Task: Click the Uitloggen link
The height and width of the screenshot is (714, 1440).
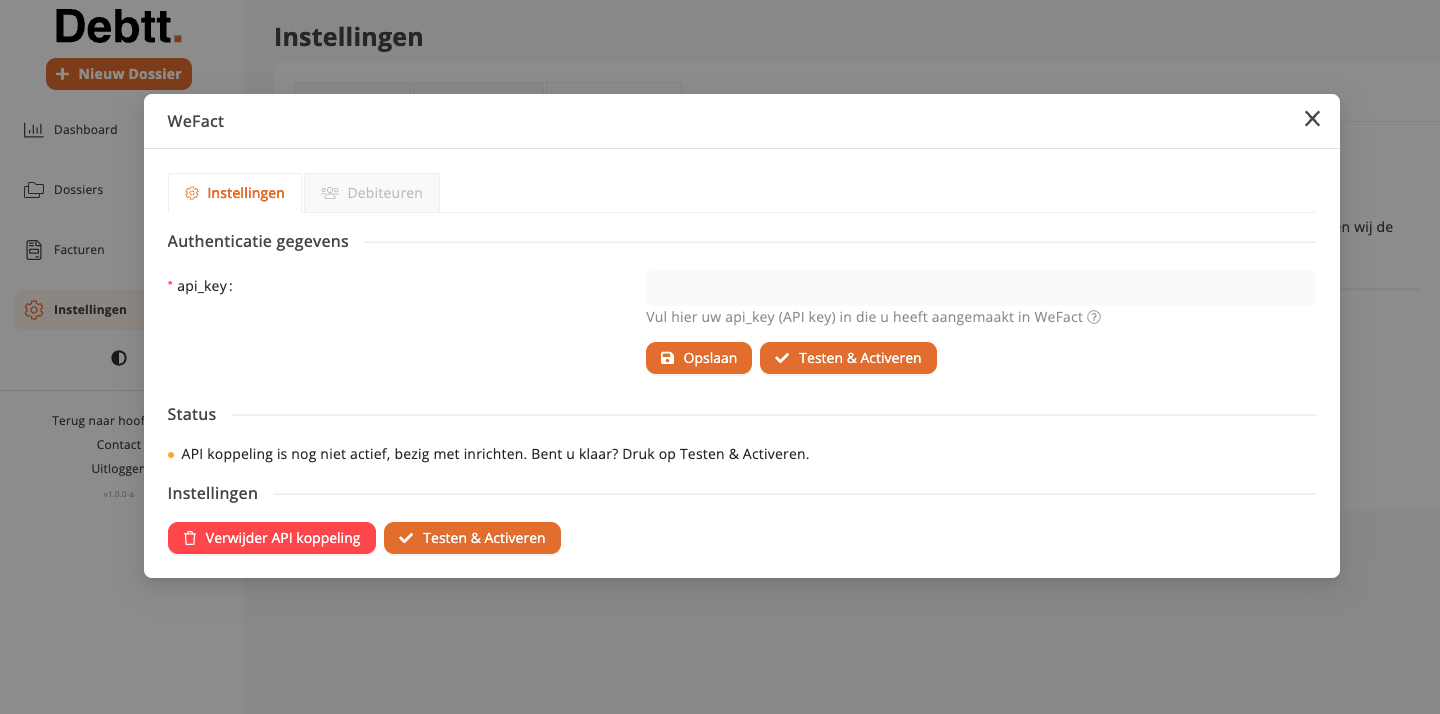Action: coord(117,469)
